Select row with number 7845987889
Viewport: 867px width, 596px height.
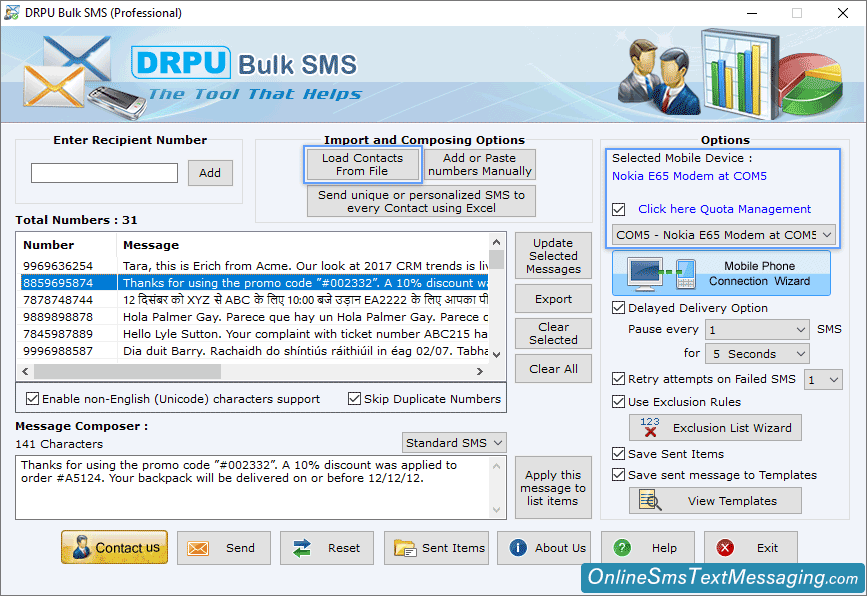254,334
